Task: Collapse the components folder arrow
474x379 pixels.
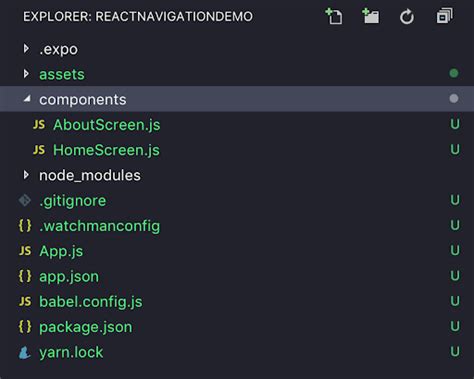Action: tap(27, 99)
